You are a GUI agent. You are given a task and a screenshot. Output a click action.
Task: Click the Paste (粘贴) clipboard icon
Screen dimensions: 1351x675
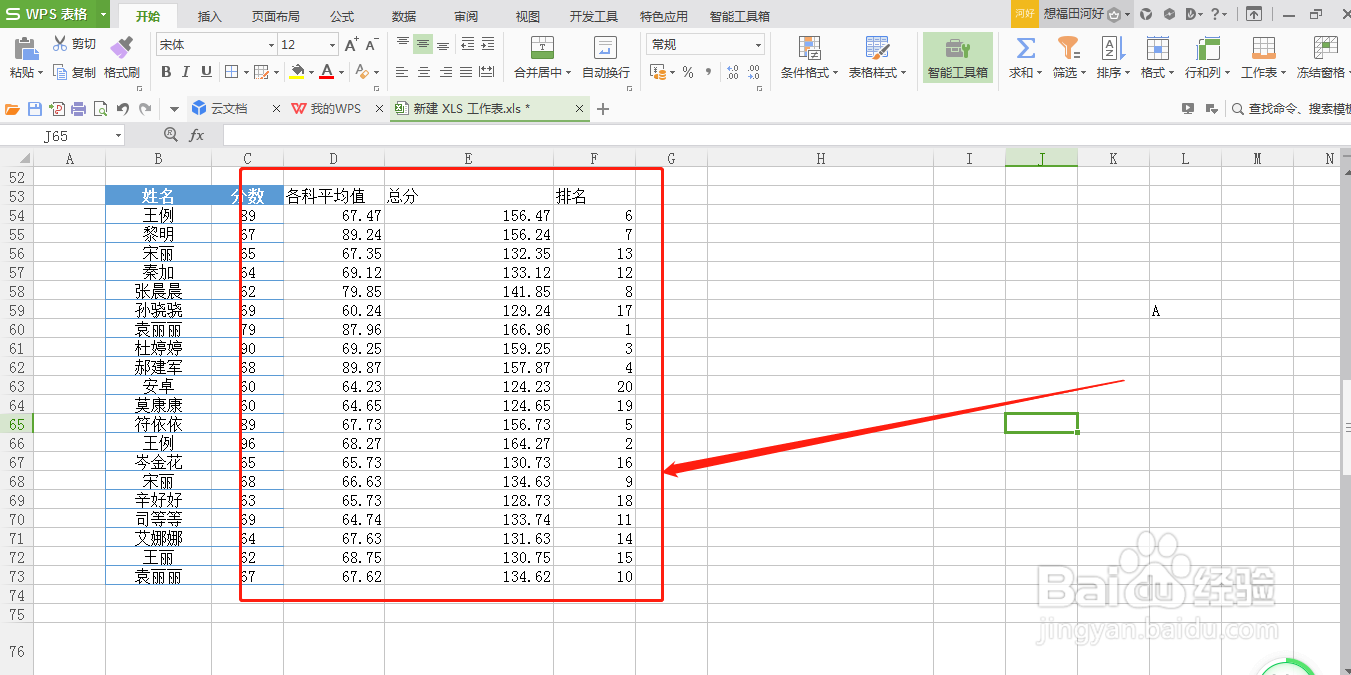(x=25, y=50)
